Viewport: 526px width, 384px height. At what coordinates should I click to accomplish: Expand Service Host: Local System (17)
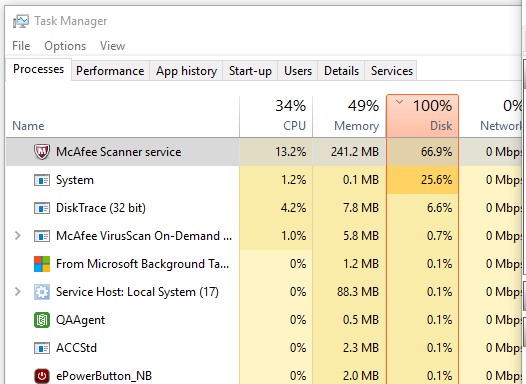18,292
